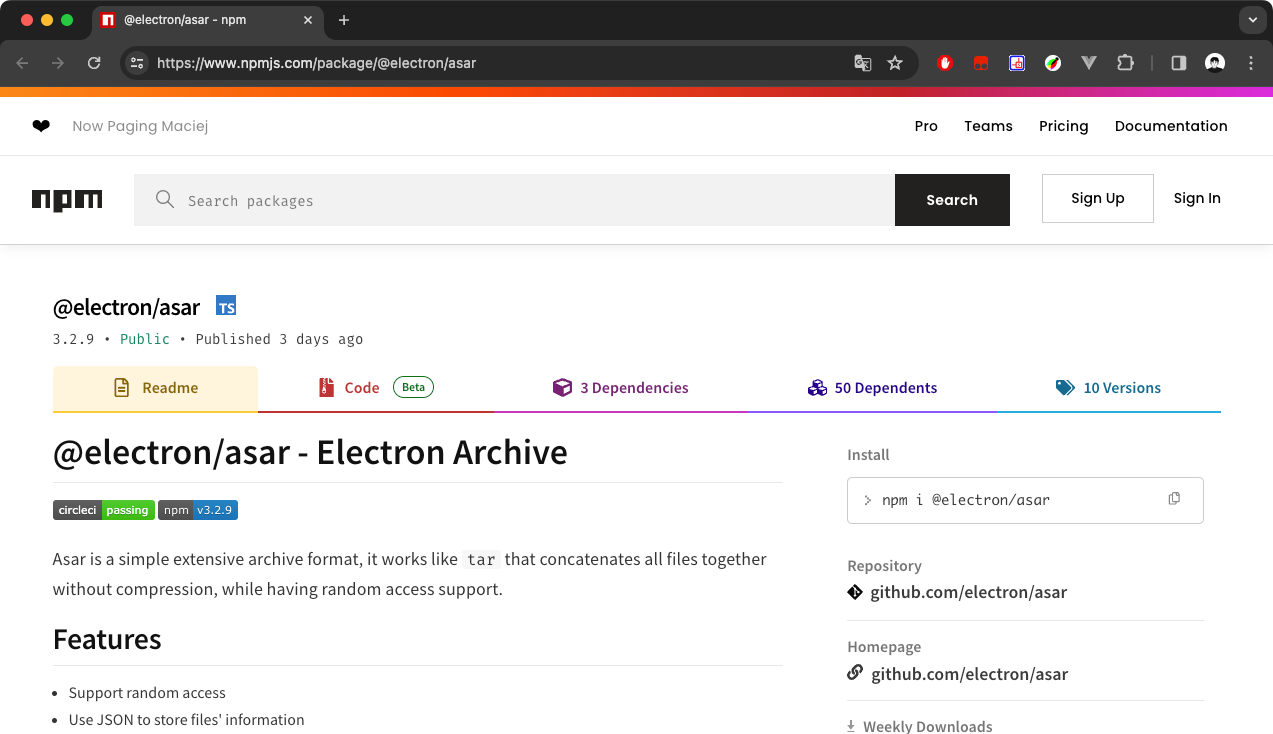Image resolution: width=1273 pixels, height=734 pixels.
Task: Open Documentation
Action: click(x=1171, y=126)
